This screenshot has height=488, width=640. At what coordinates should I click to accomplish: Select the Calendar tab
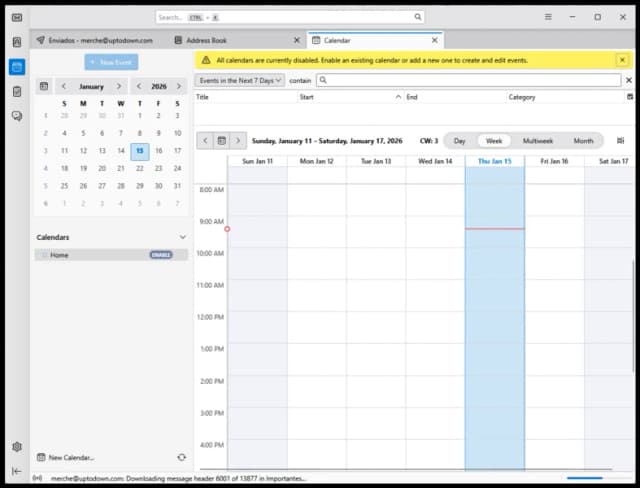[375, 40]
